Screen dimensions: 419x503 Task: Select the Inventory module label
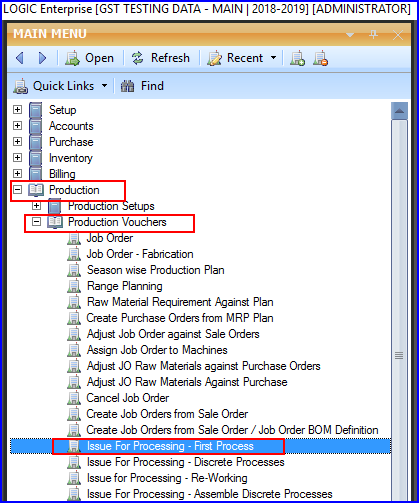[x=71, y=158]
